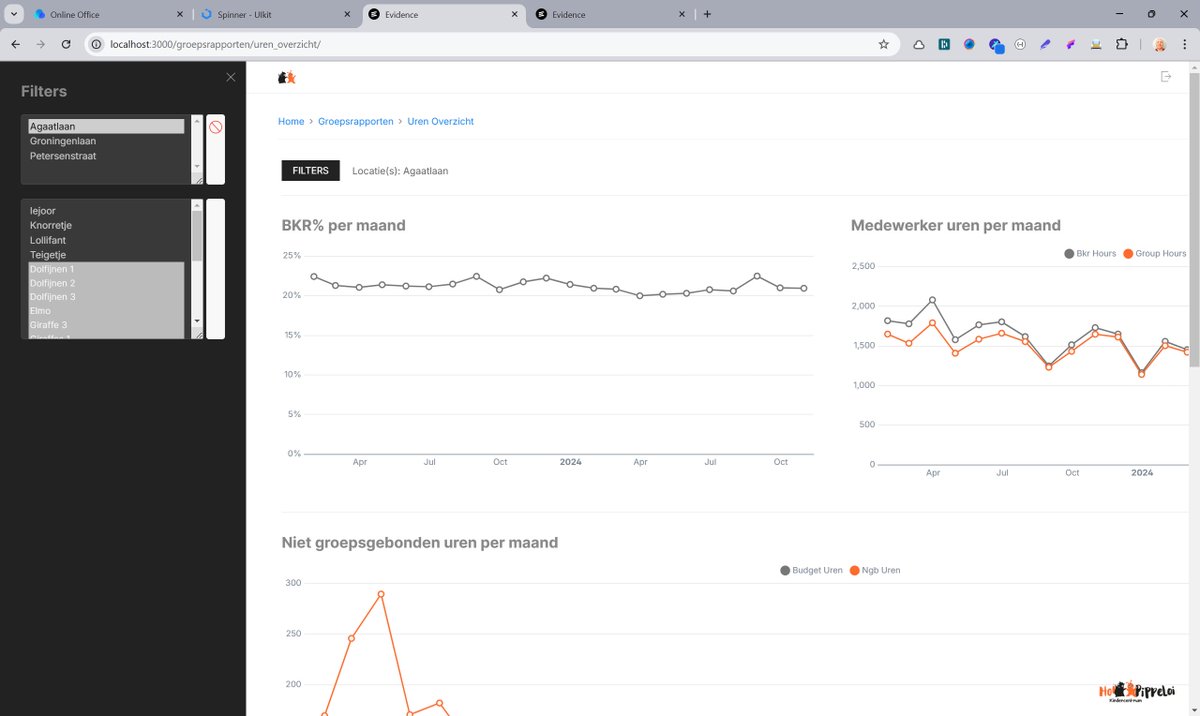The width and height of the screenshot is (1200, 716).
Task: Open the teal square extension icon
Action: [944, 44]
